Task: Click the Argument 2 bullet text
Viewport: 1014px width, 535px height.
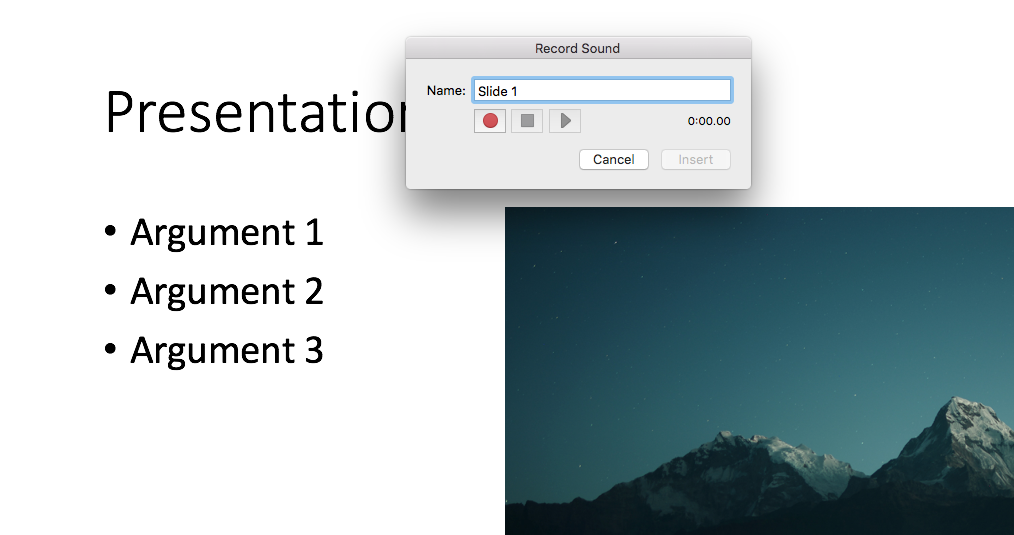Action: point(227,291)
